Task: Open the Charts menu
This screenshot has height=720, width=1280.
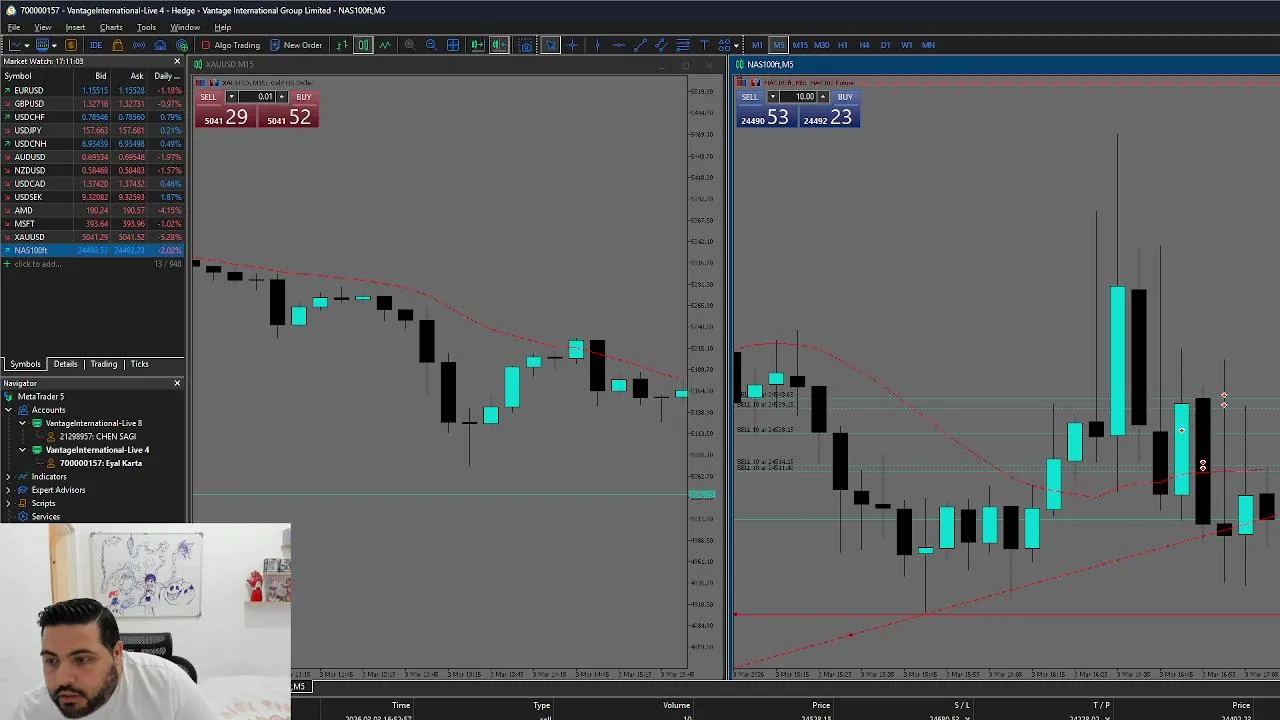Action: [111, 27]
